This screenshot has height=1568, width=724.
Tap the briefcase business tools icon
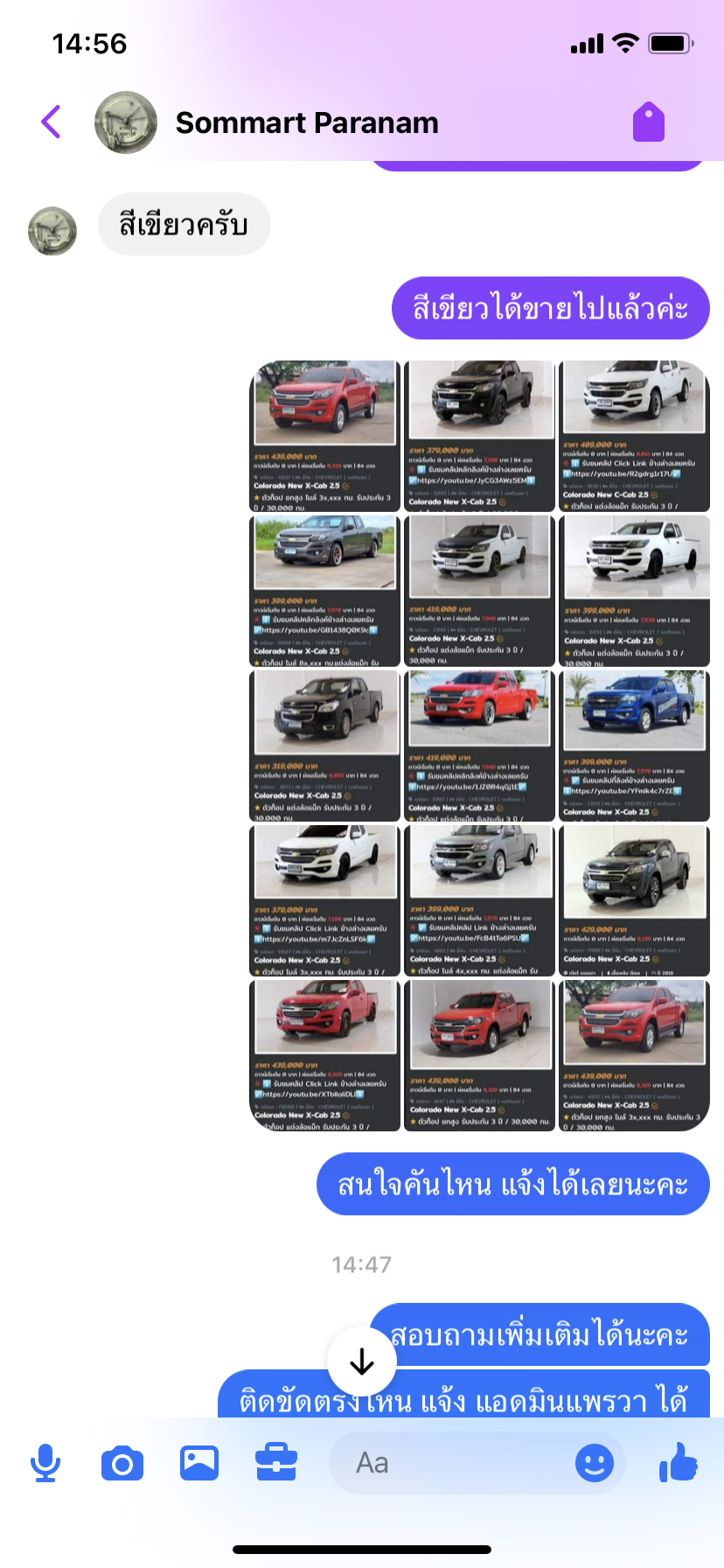(x=276, y=1463)
